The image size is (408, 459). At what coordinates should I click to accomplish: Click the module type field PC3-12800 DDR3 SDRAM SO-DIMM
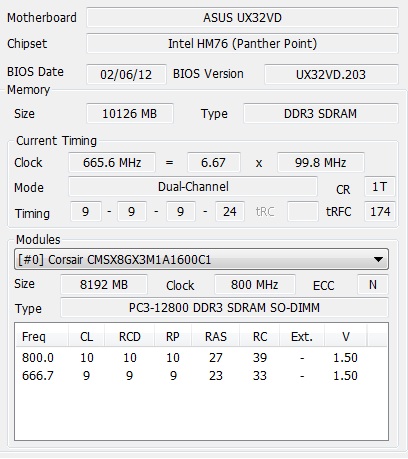(x=224, y=308)
